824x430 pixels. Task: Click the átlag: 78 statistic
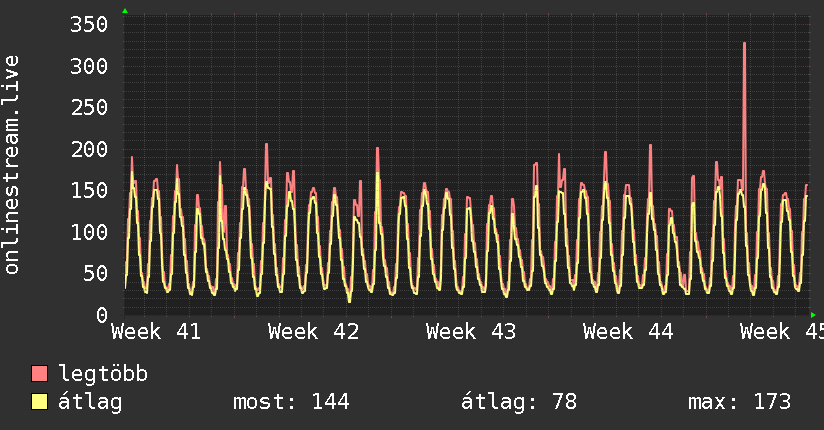coord(519,402)
